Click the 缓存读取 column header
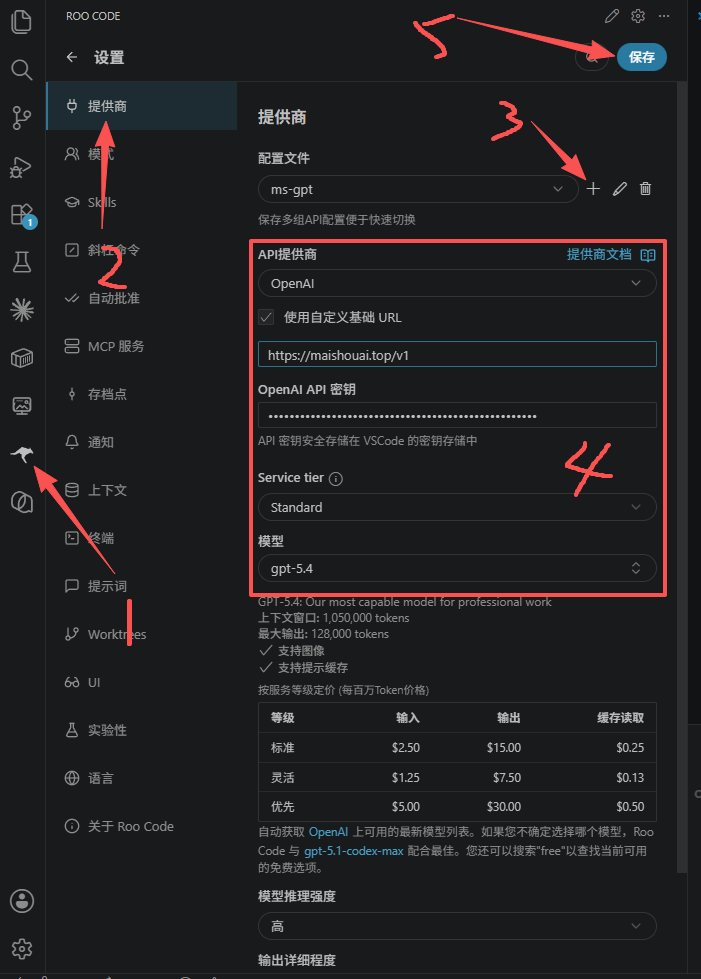The image size is (701, 979). (x=620, y=718)
